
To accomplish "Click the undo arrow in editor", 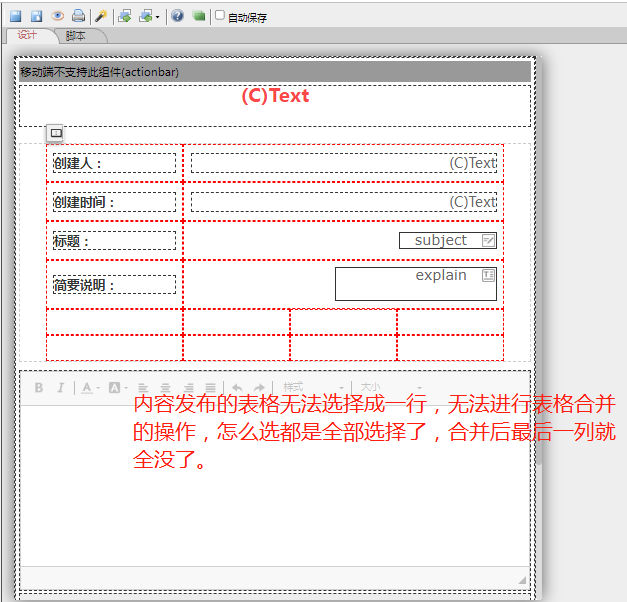I will (237, 388).
